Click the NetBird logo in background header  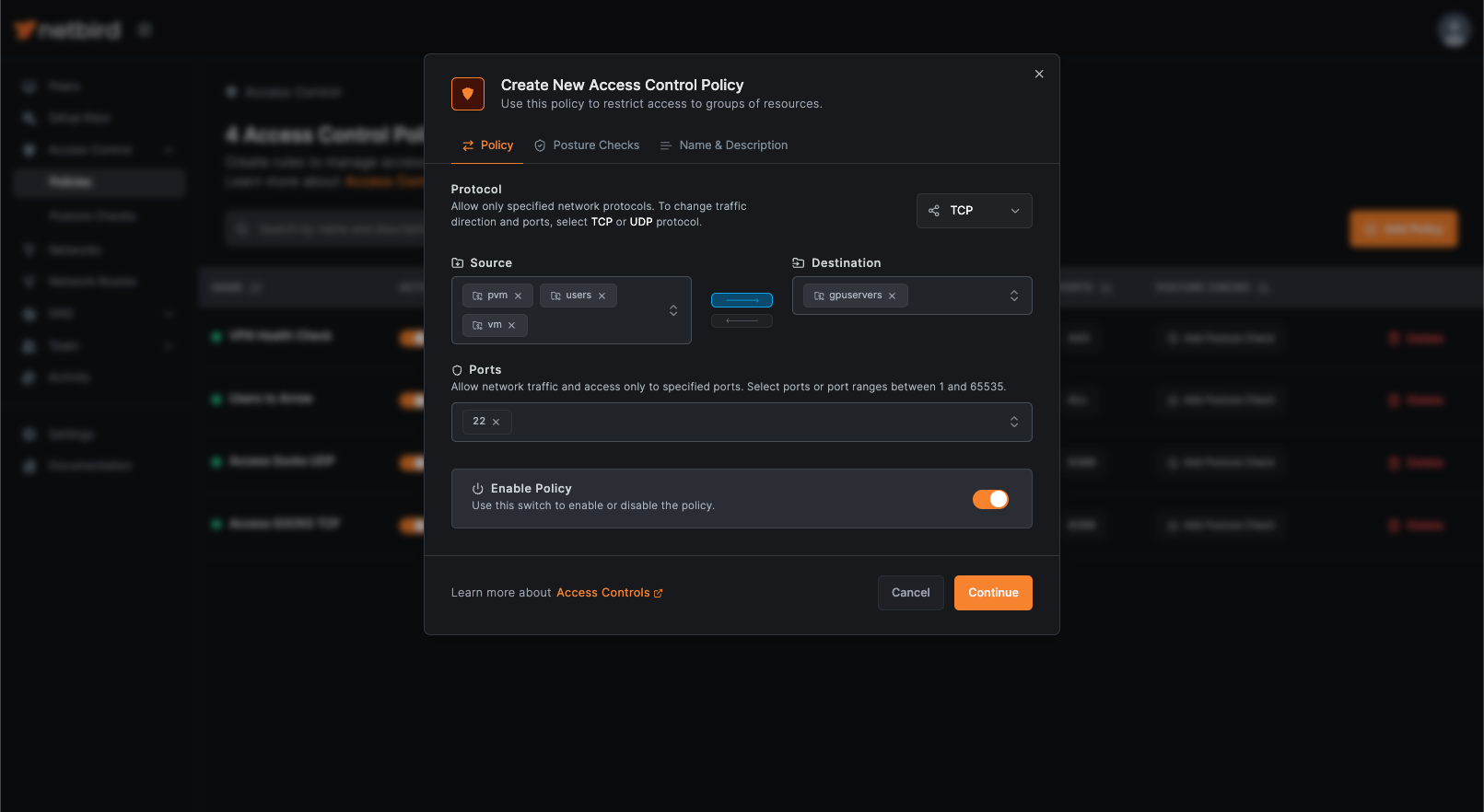pos(67,30)
